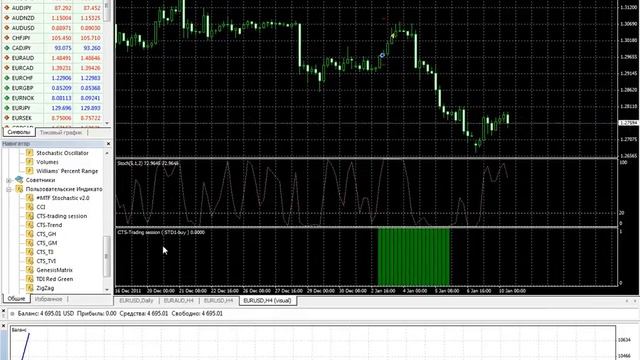Click the EURCHF symbol direction icon
This screenshot has height=360, width=640.
click(6, 78)
